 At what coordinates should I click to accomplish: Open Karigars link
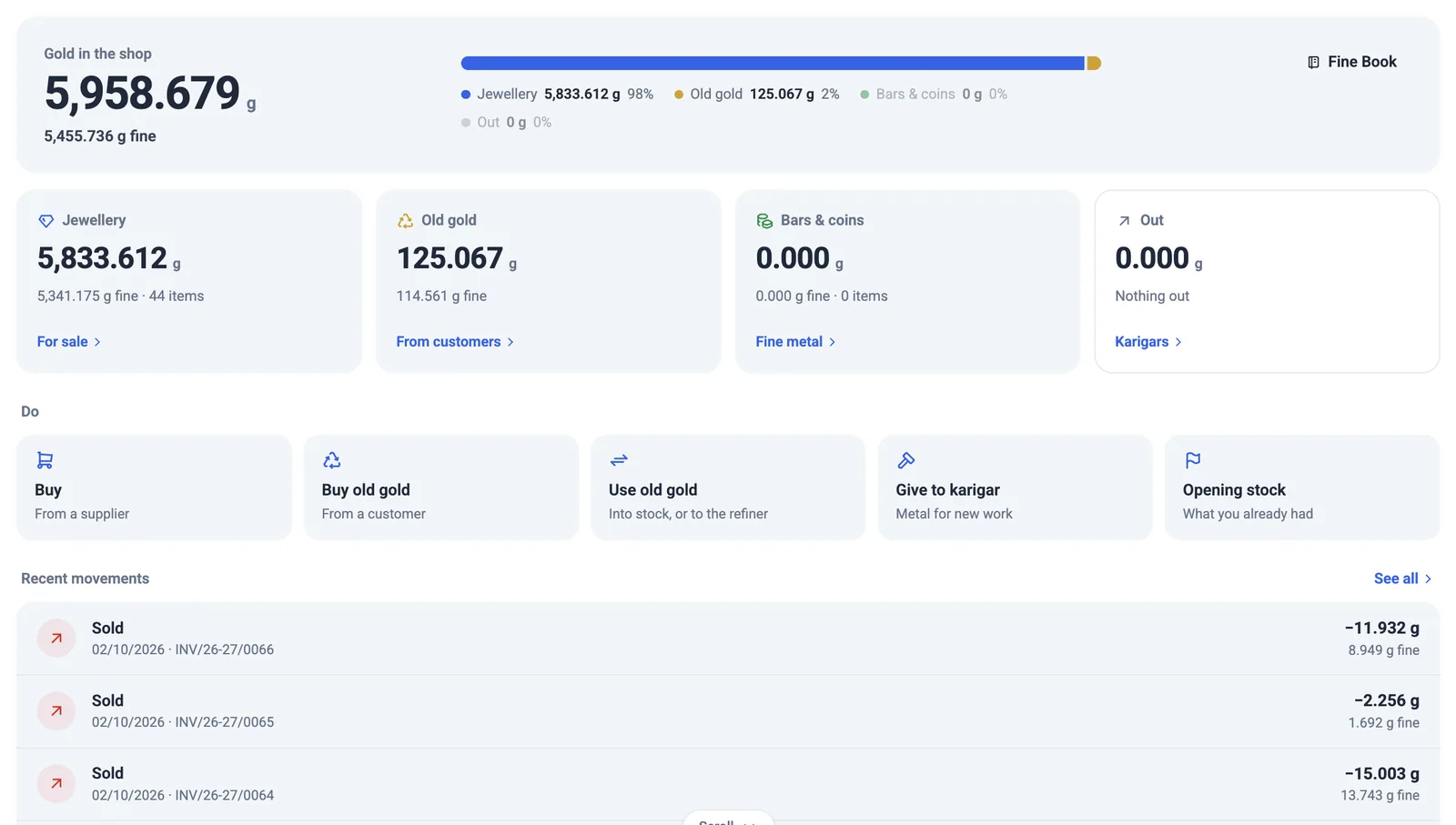tap(1148, 342)
